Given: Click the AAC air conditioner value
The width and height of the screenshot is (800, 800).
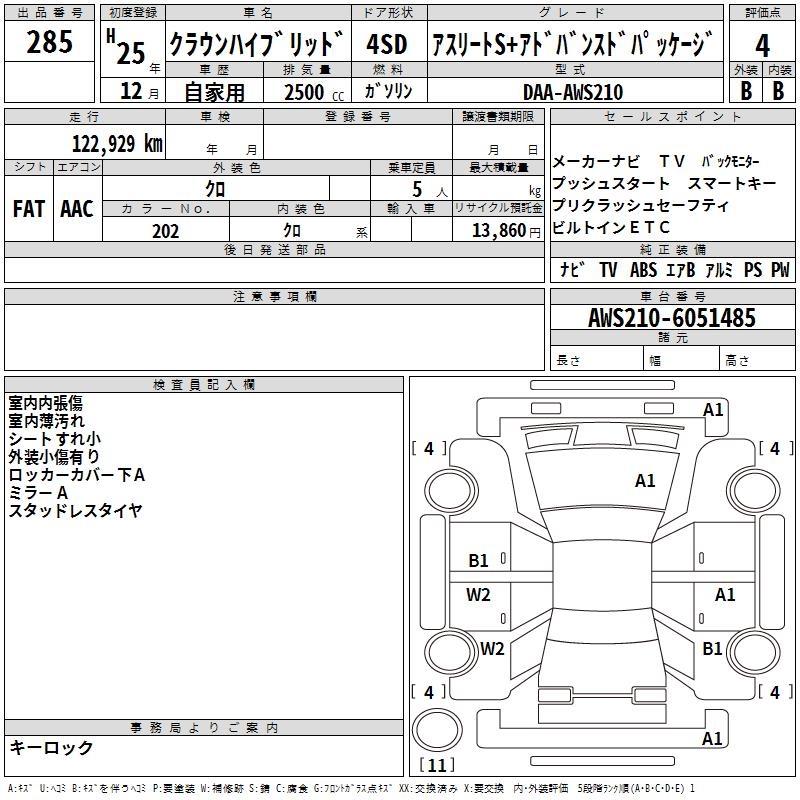Looking at the screenshot, I should click(x=77, y=209).
